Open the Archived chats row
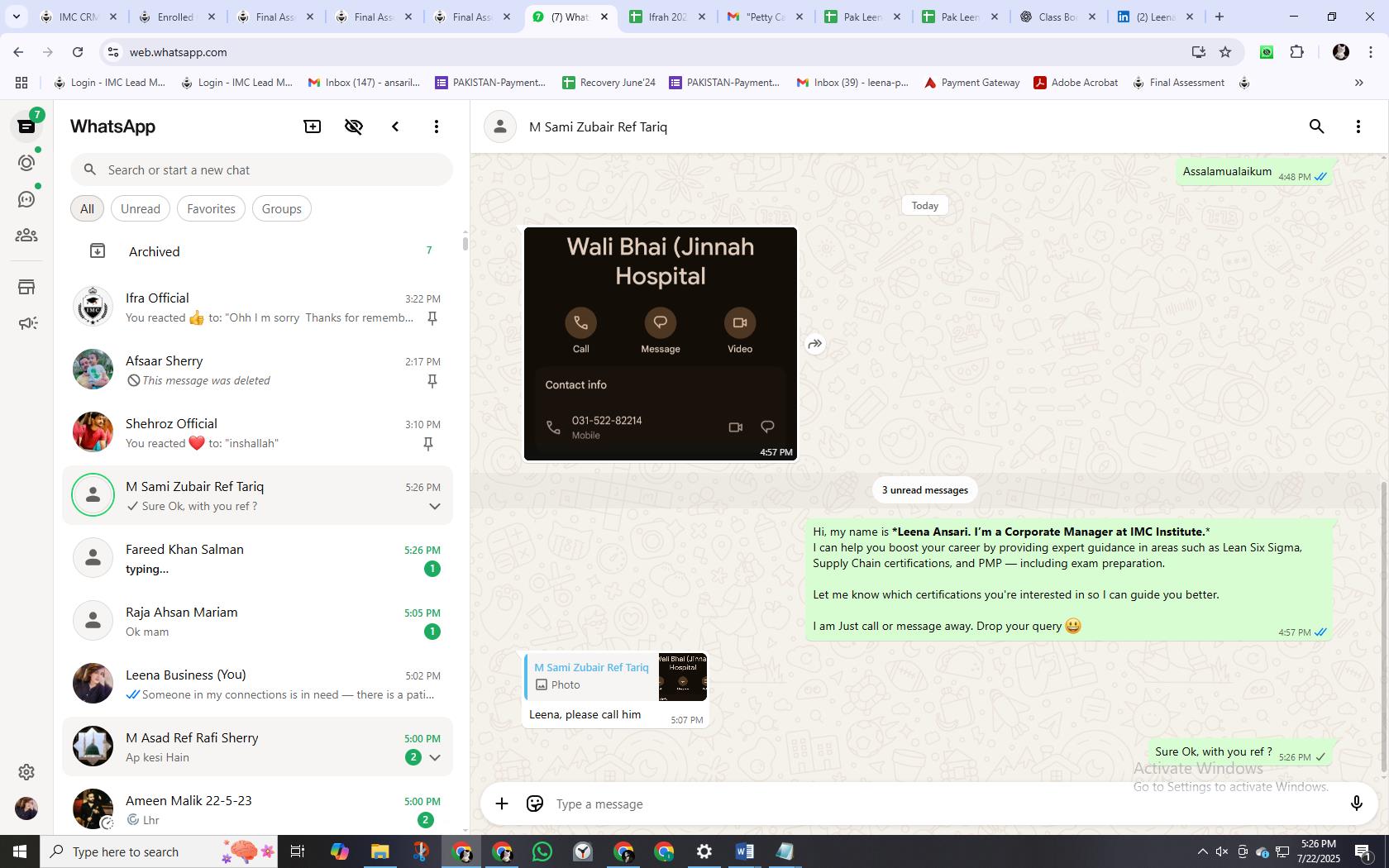 (258, 250)
